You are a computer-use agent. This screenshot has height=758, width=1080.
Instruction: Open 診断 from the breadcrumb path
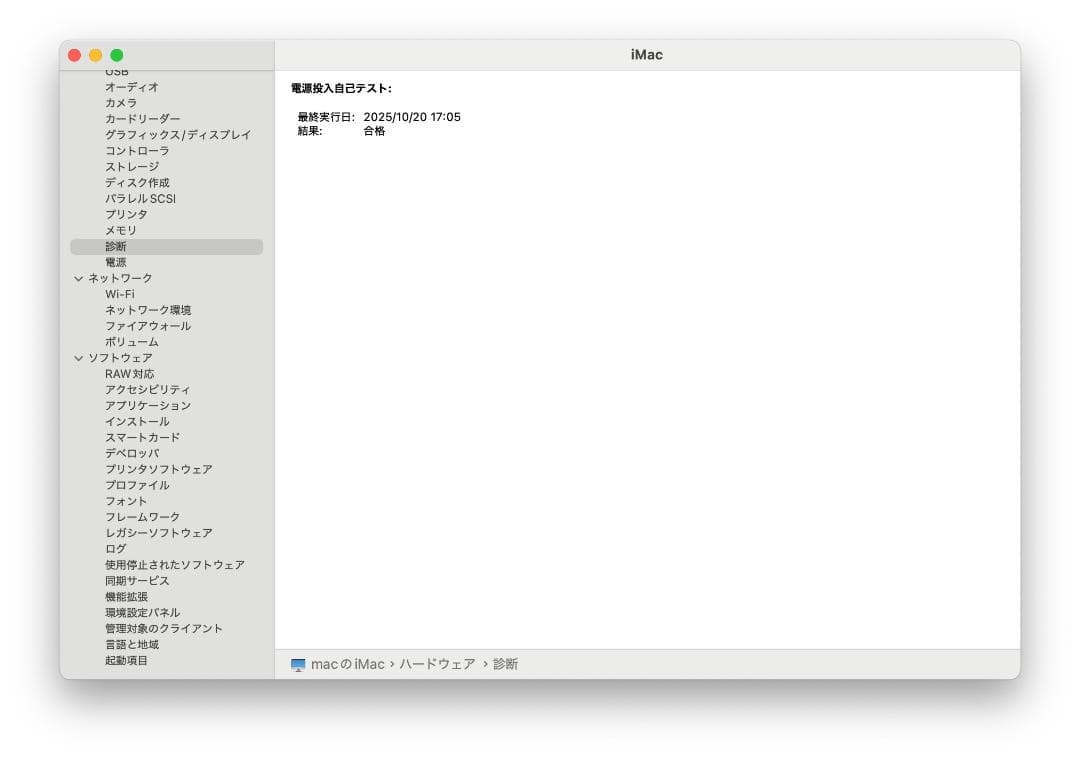click(505, 663)
